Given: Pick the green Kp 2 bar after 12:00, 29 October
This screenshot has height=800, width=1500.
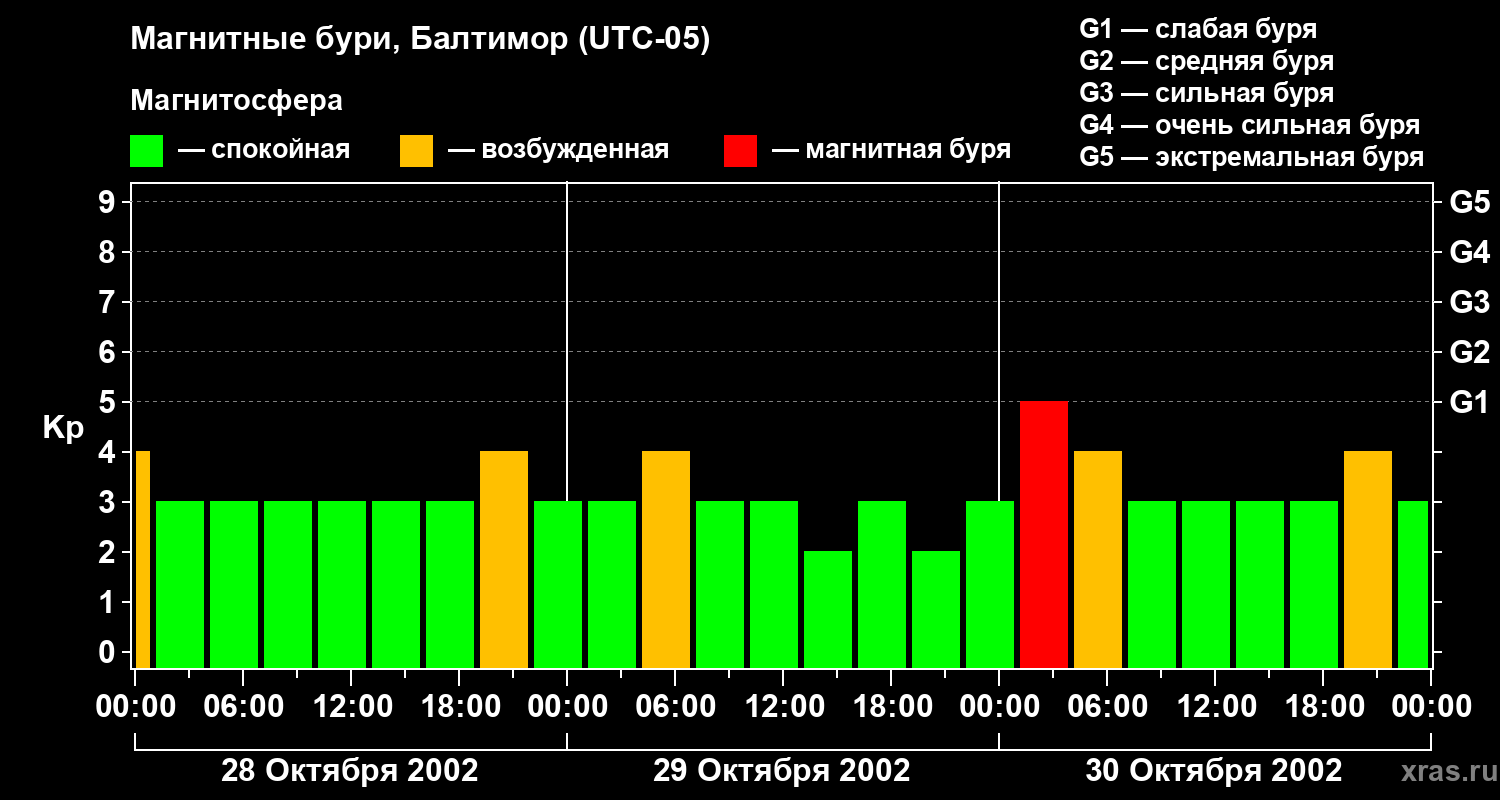Looking at the screenshot, I should [828, 610].
